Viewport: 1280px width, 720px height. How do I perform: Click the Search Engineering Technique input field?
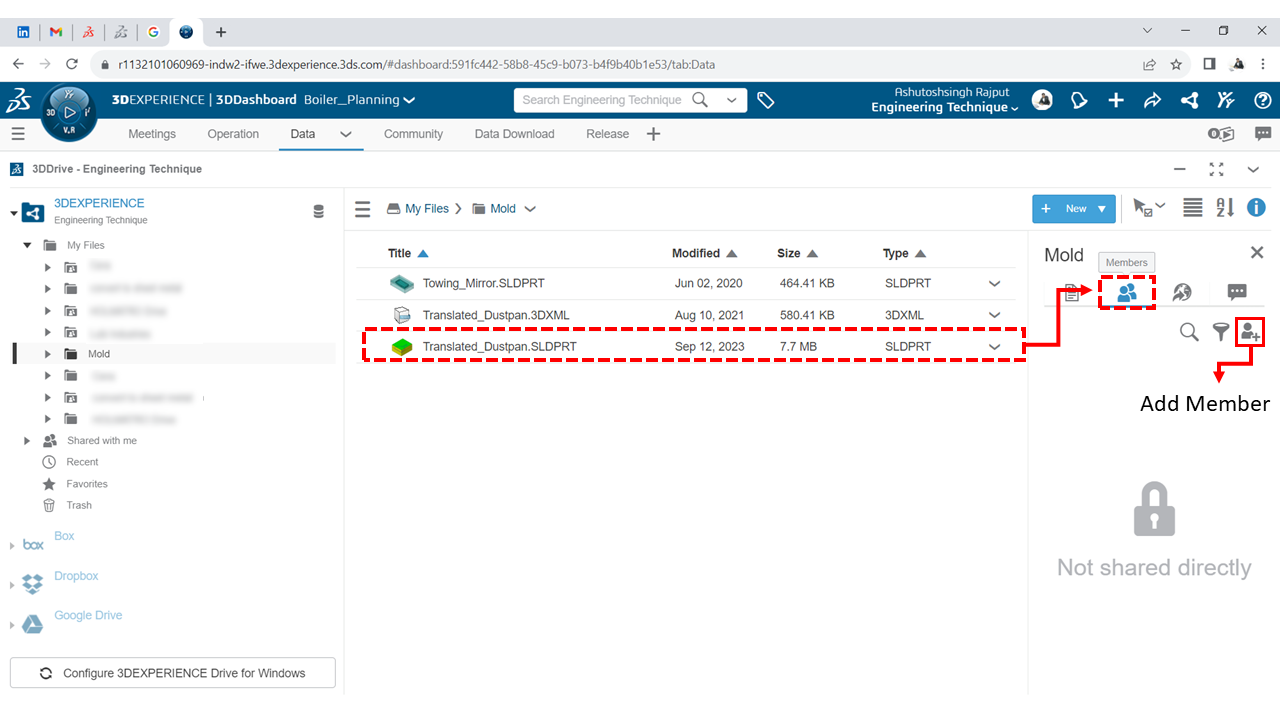[602, 100]
